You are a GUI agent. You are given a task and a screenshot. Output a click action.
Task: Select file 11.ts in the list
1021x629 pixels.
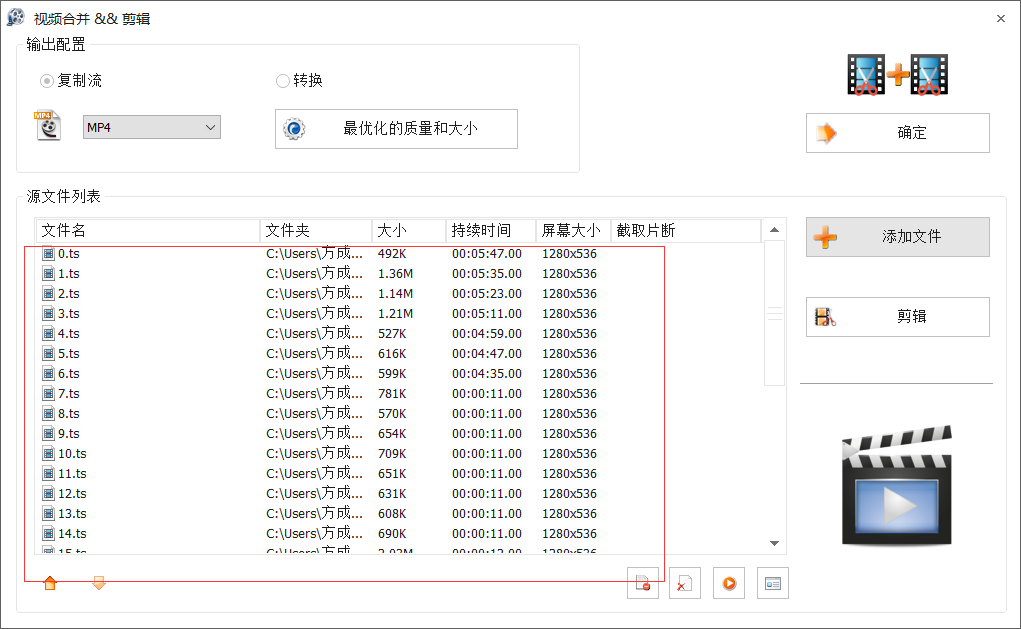pos(72,474)
